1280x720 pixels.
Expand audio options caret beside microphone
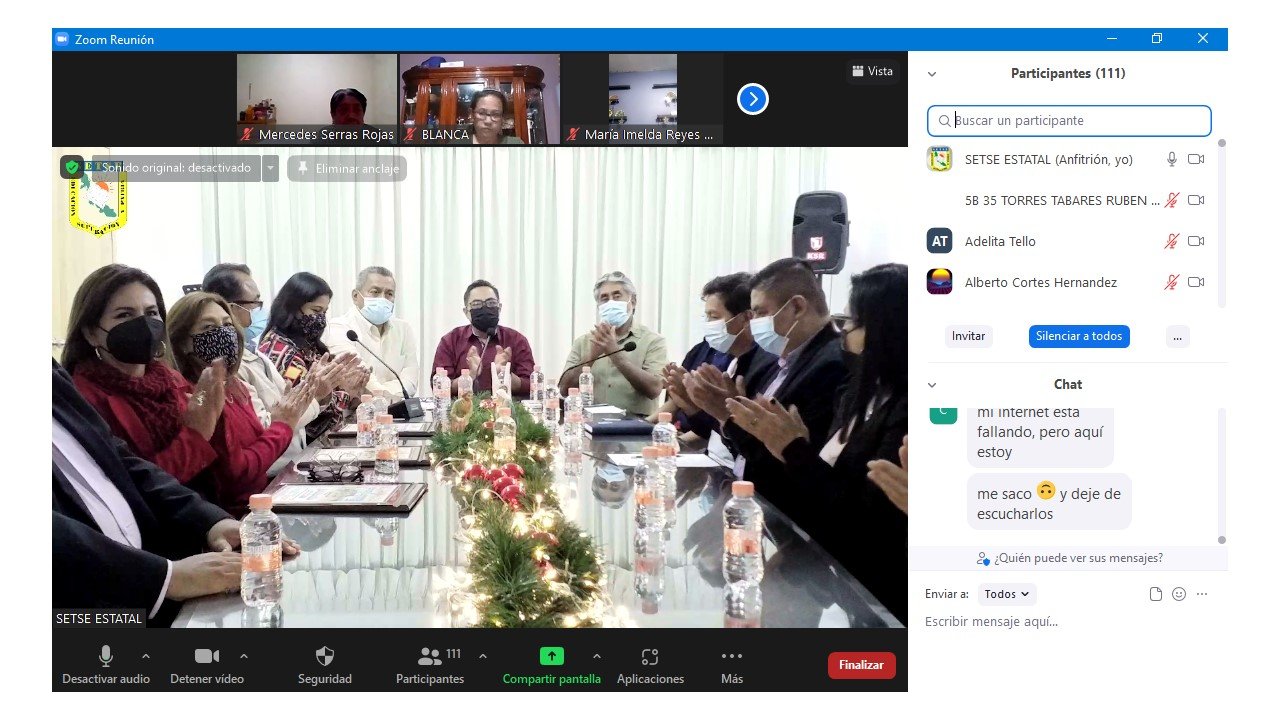[146, 656]
